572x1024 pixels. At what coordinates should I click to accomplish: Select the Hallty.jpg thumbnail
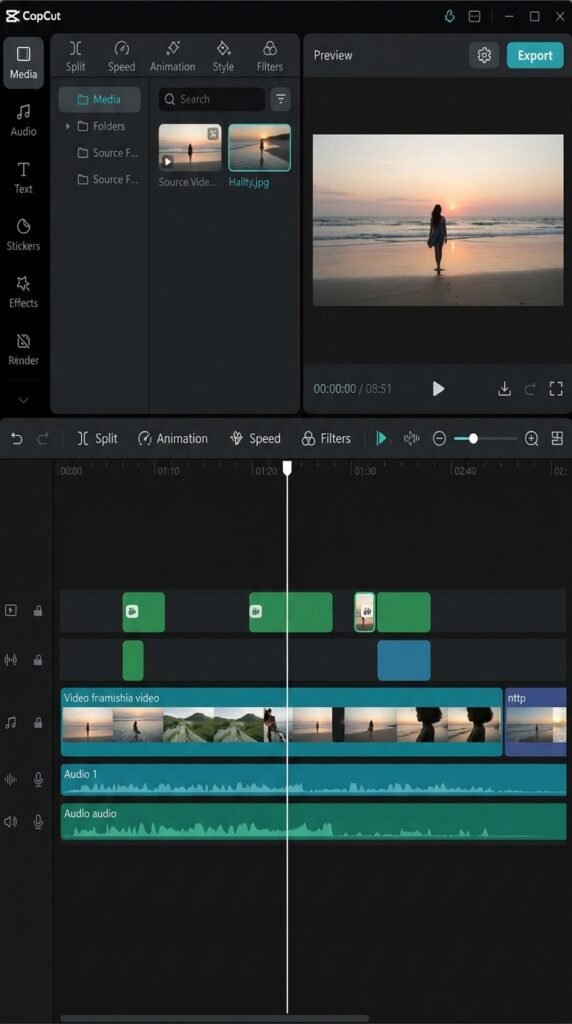pyautogui.click(x=259, y=148)
